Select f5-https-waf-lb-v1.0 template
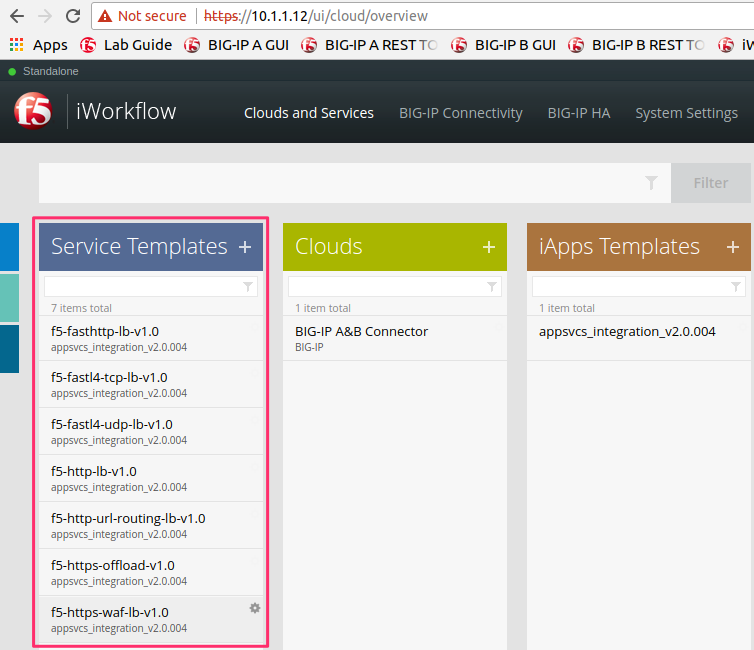The image size is (754, 650). coord(151,620)
